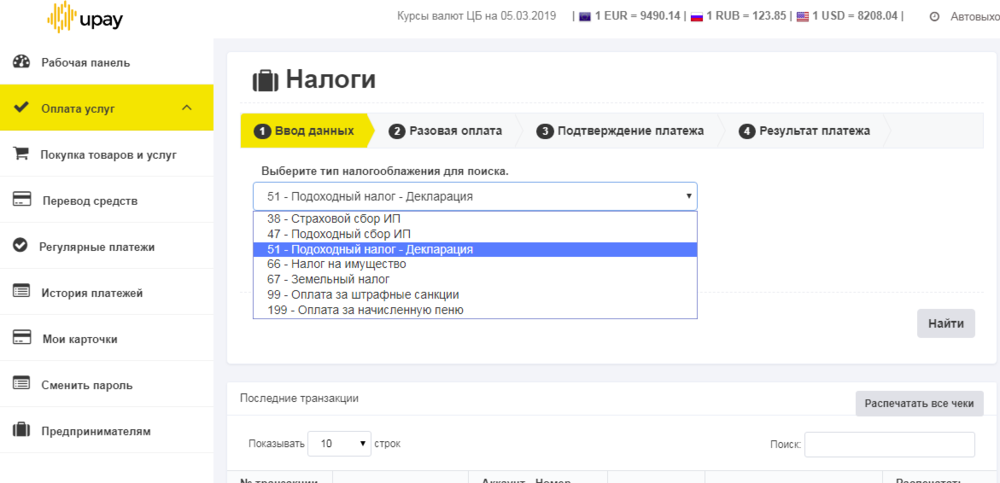Click the upay logo icon
The height and width of the screenshot is (483, 1000).
coord(65,16)
